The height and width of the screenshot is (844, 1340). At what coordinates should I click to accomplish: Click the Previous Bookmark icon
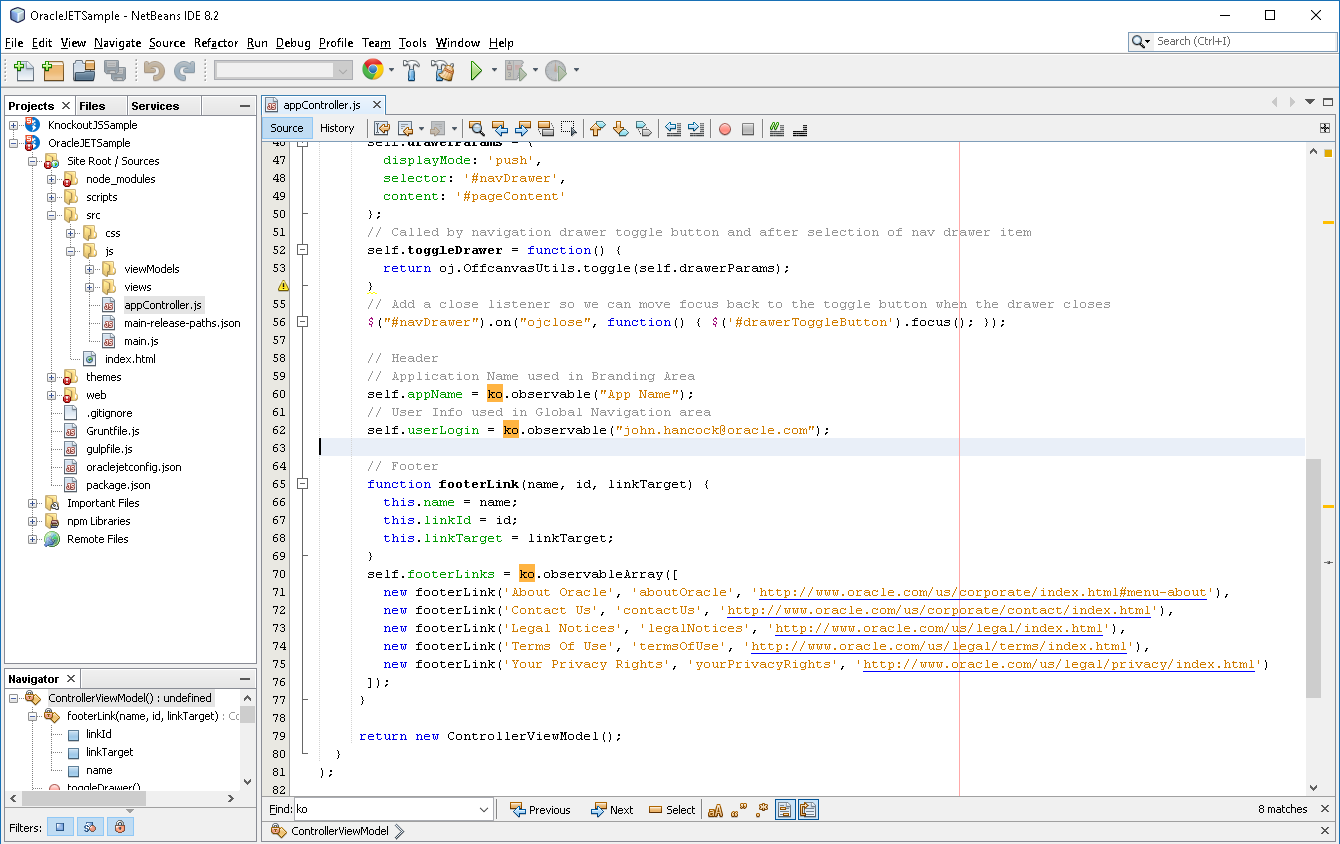click(597, 128)
